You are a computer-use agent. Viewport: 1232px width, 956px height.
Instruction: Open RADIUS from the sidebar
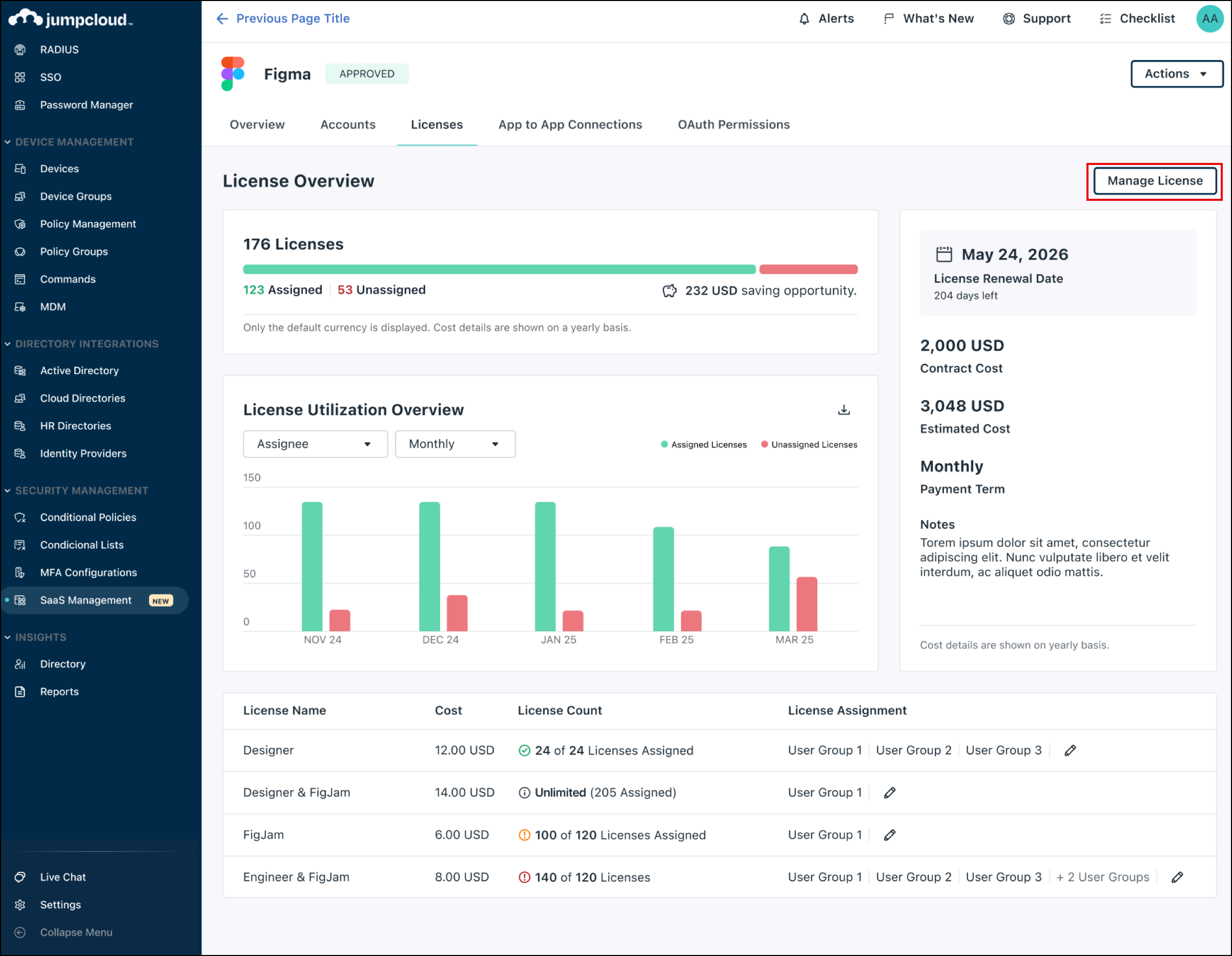click(59, 50)
